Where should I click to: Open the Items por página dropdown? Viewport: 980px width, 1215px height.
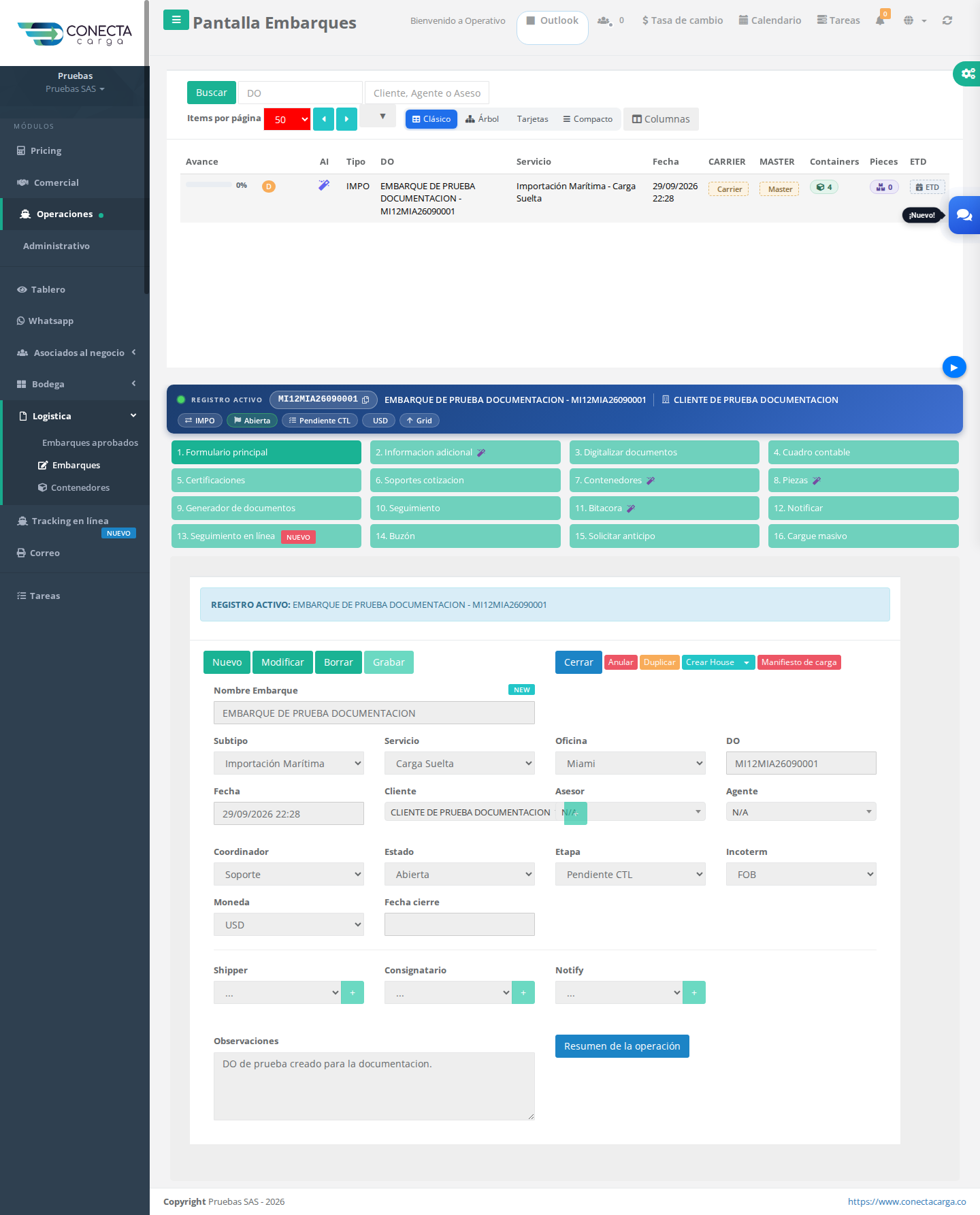point(287,119)
